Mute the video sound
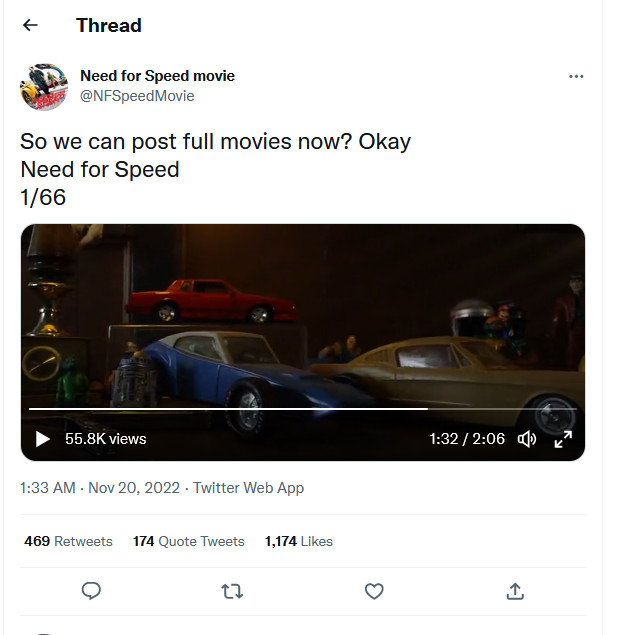 pos(527,439)
